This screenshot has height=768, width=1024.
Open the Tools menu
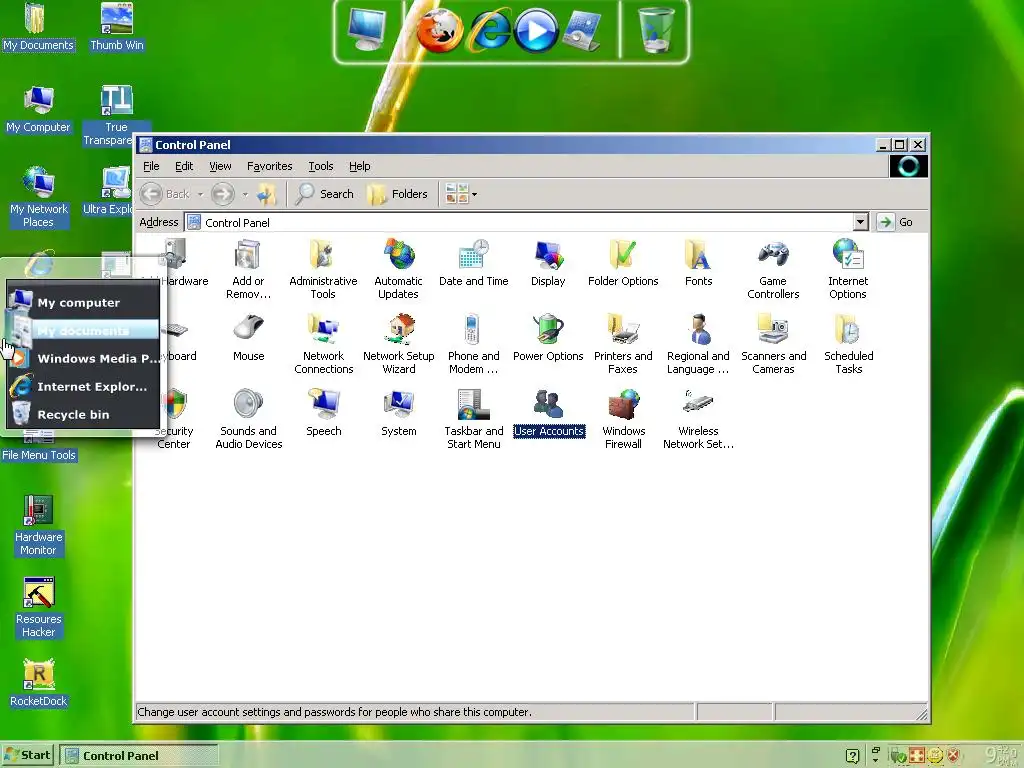click(x=321, y=167)
